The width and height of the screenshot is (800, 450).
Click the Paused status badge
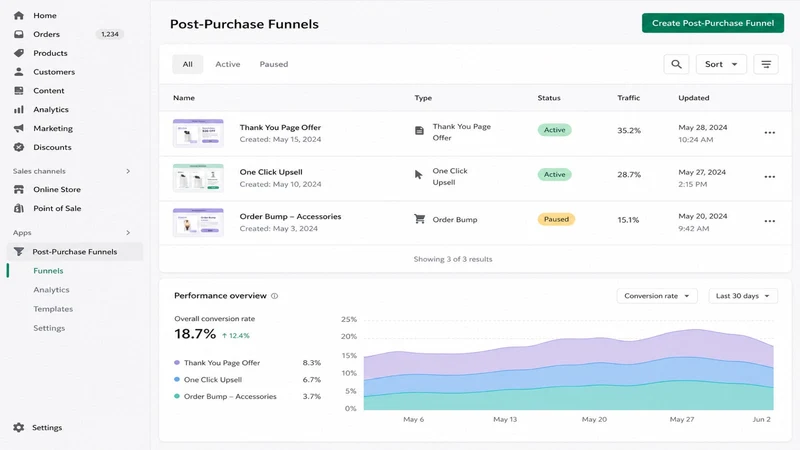coord(556,219)
